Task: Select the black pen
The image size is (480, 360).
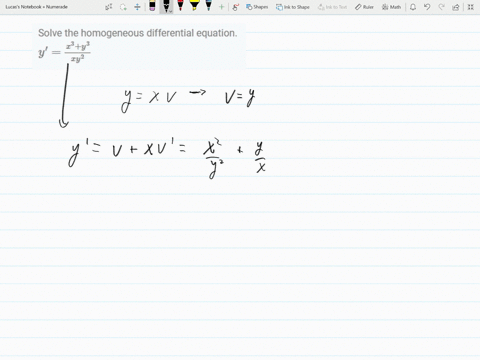Action: click(x=166, y=5)
